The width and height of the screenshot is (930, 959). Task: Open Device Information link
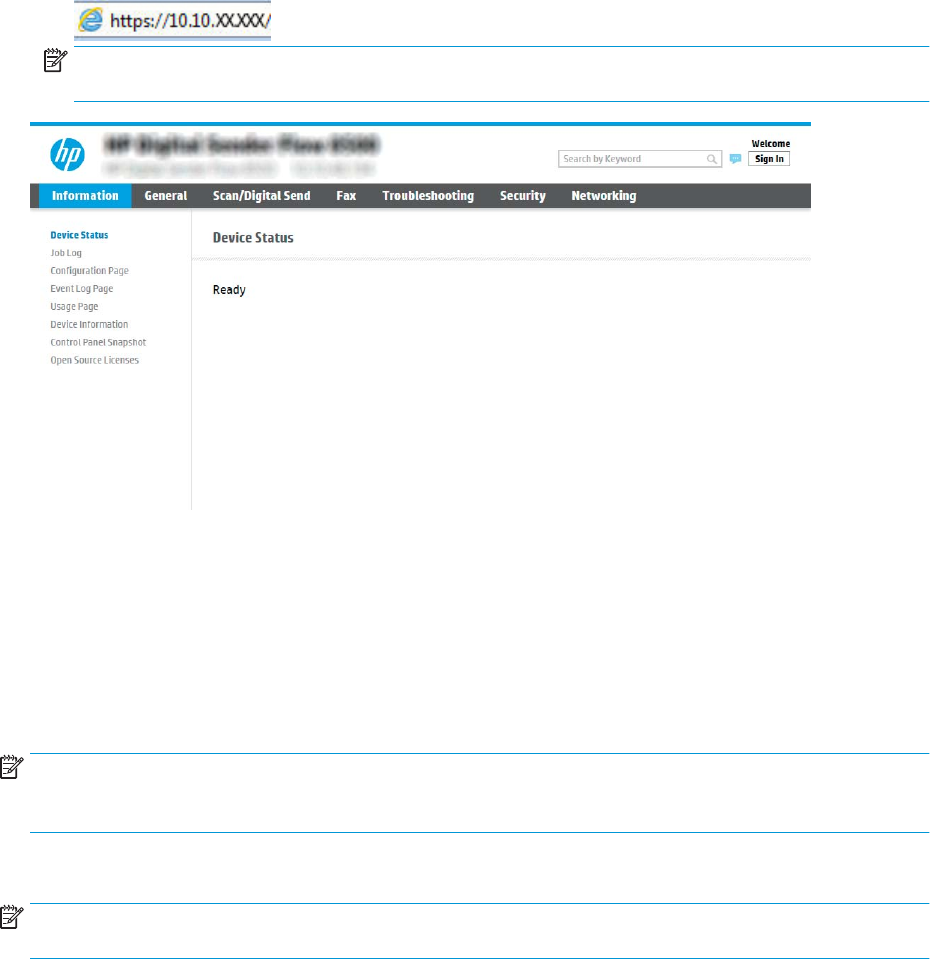click(89, 324)
